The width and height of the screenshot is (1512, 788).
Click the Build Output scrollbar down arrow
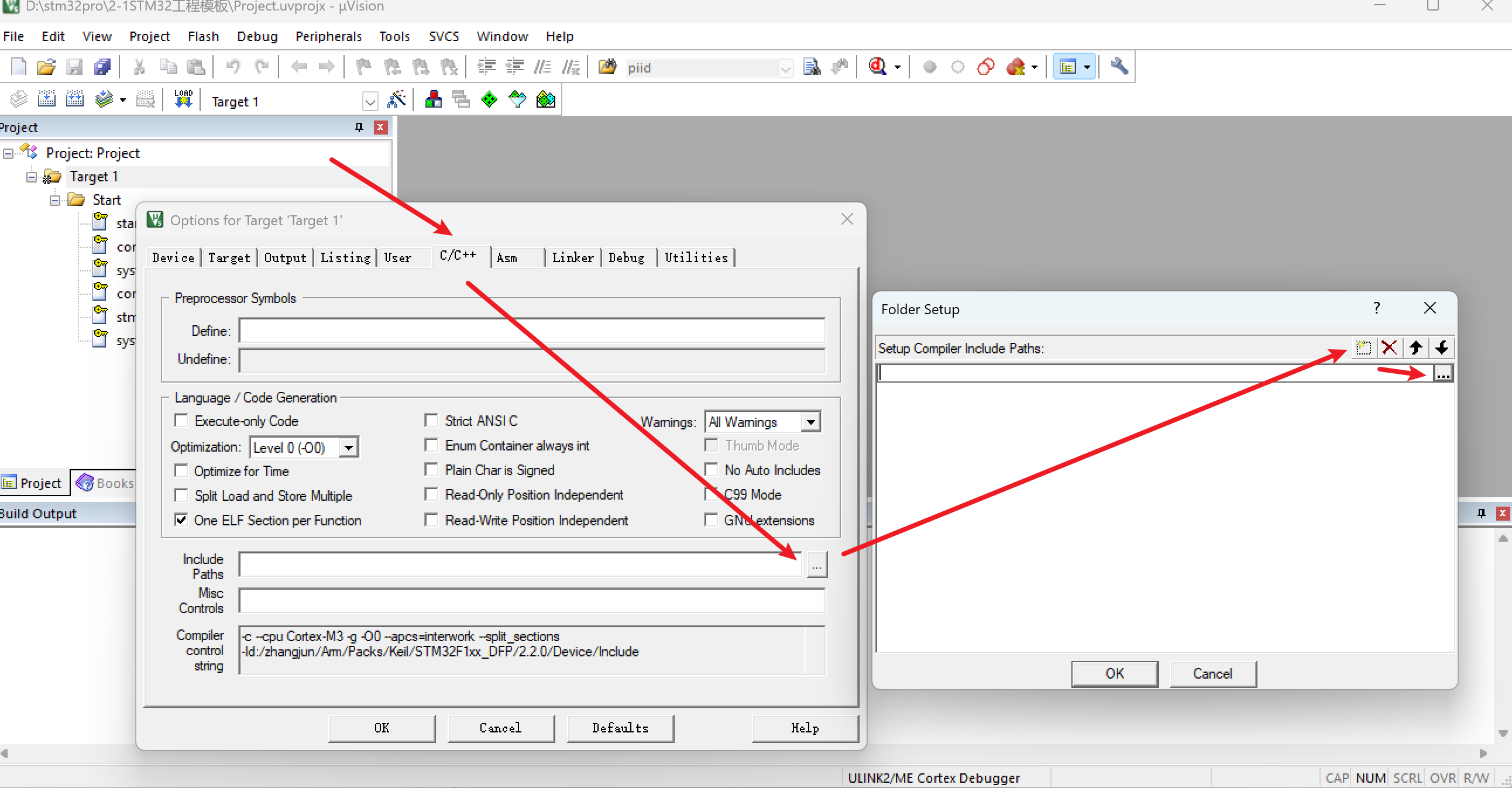pyautogui.click(x=1502, y=734)
